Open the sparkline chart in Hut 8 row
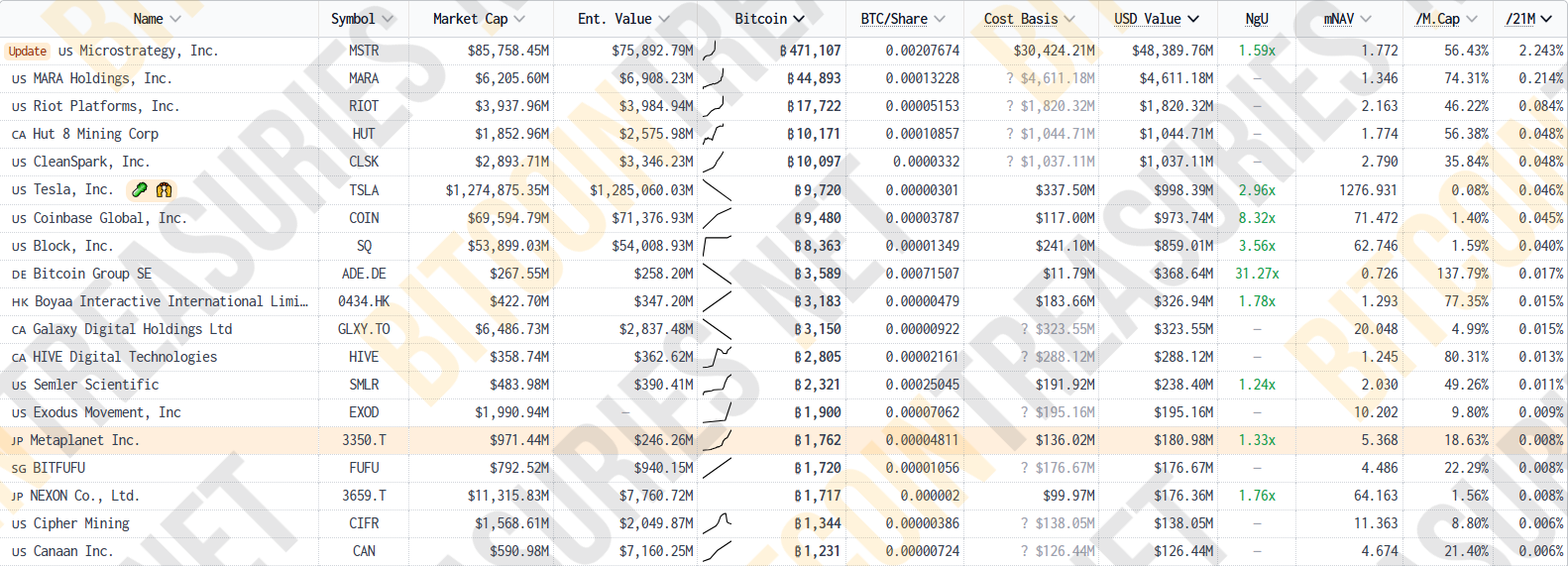 (716, 134)
